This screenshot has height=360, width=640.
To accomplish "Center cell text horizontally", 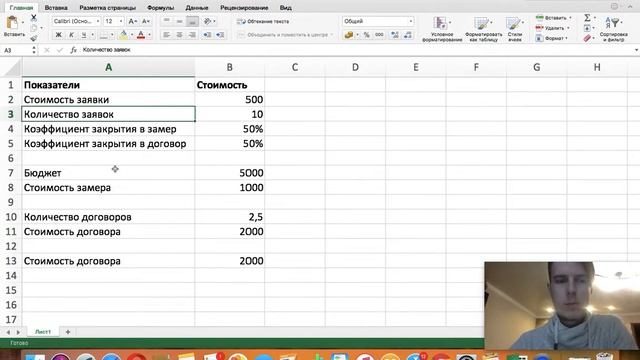I will (x=179, y=35).
